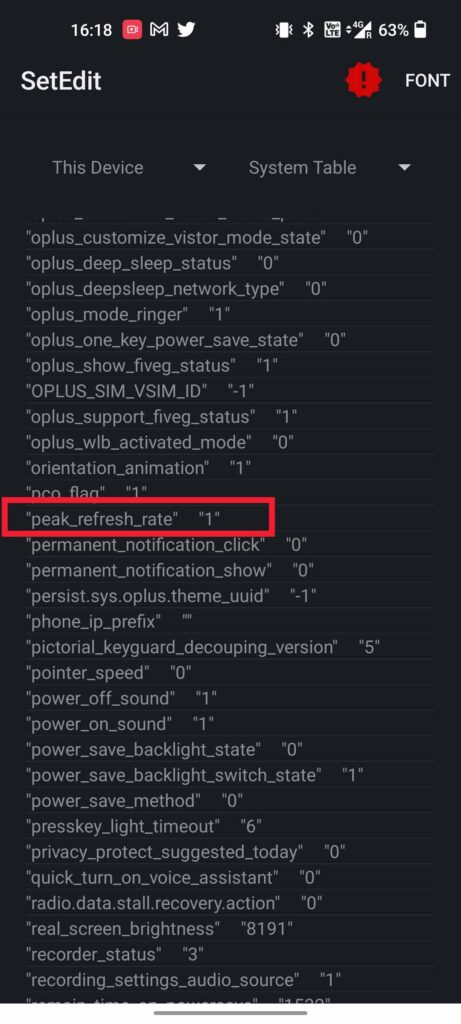
Task: Tap the battery status icon
Action: [x=421, y=30]
